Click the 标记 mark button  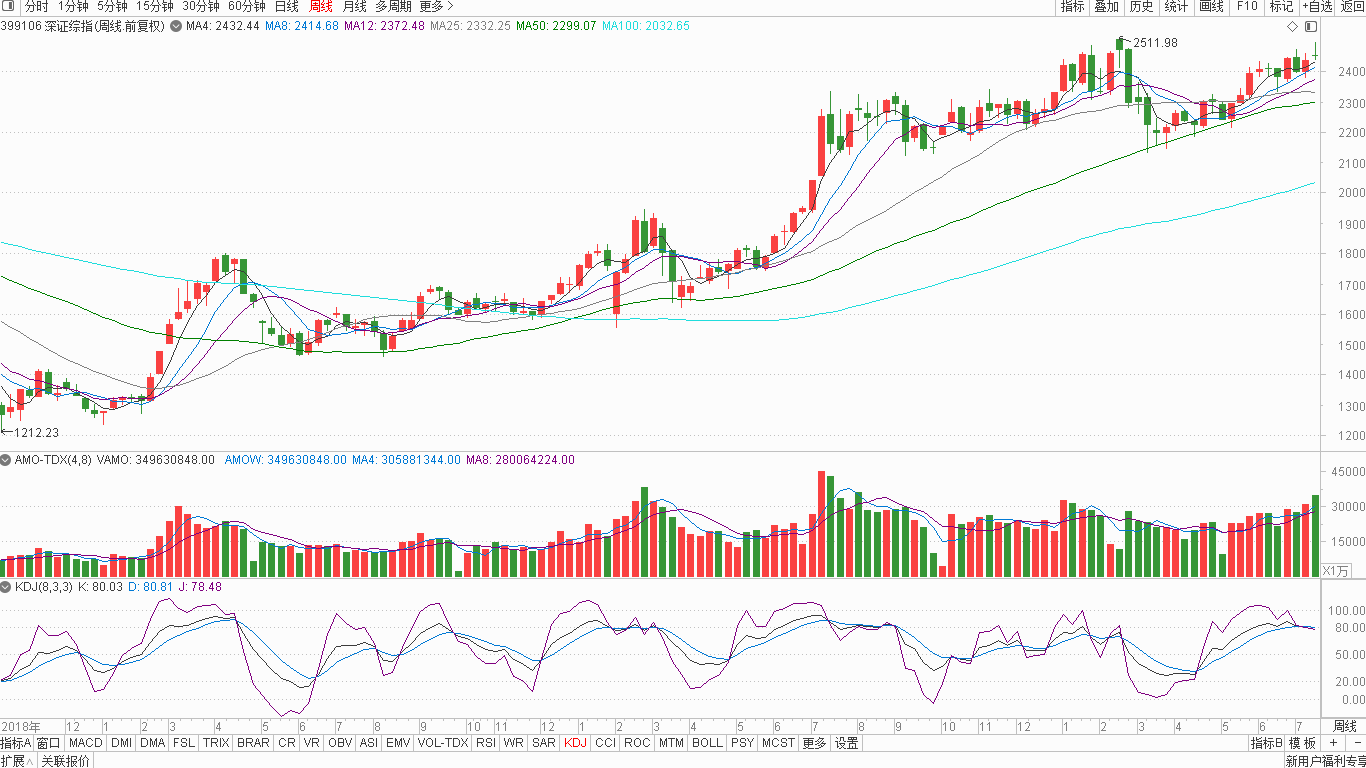[1281, 6]
